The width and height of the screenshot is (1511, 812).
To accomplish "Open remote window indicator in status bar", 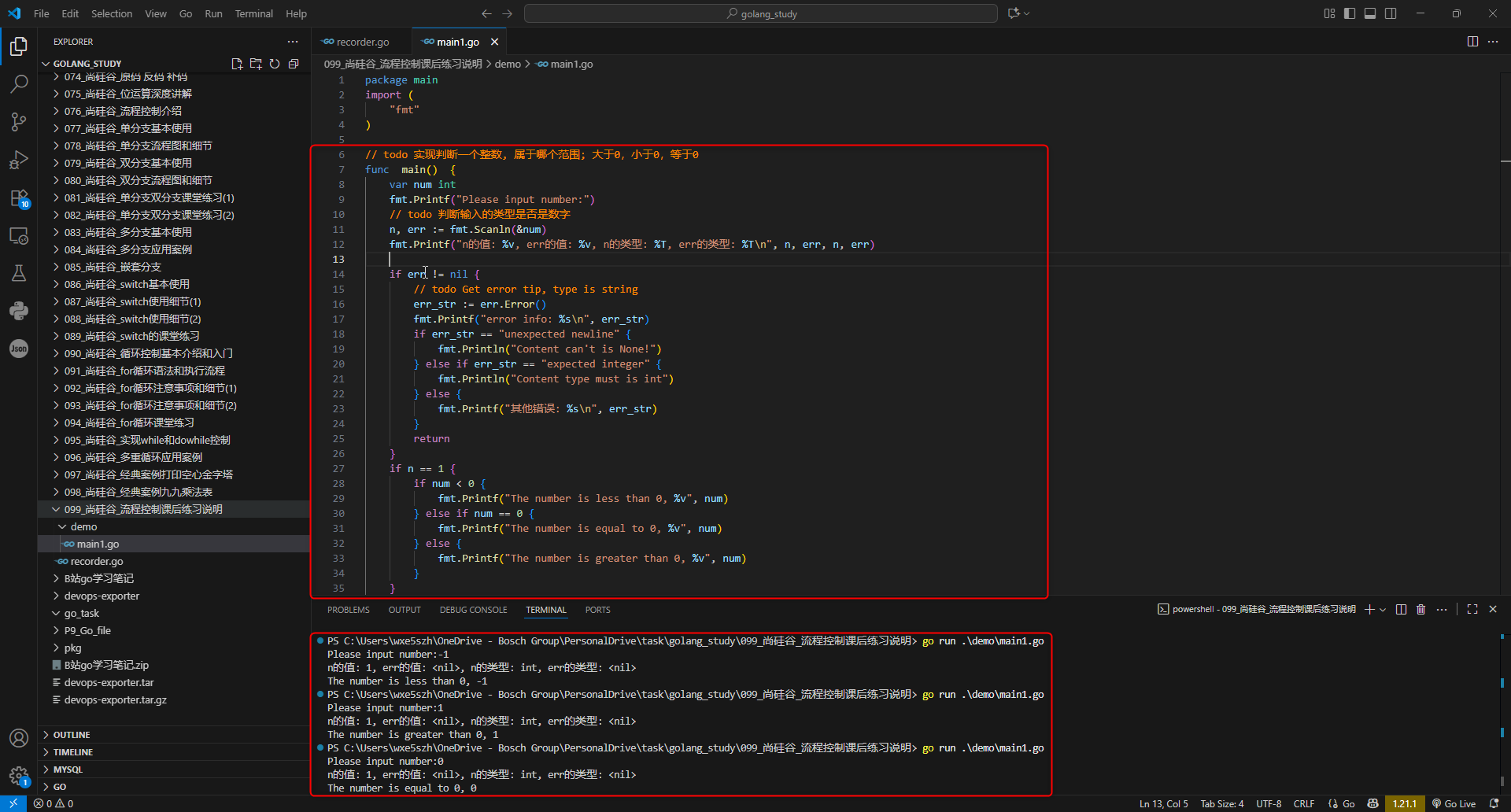I will coord(13,803).
